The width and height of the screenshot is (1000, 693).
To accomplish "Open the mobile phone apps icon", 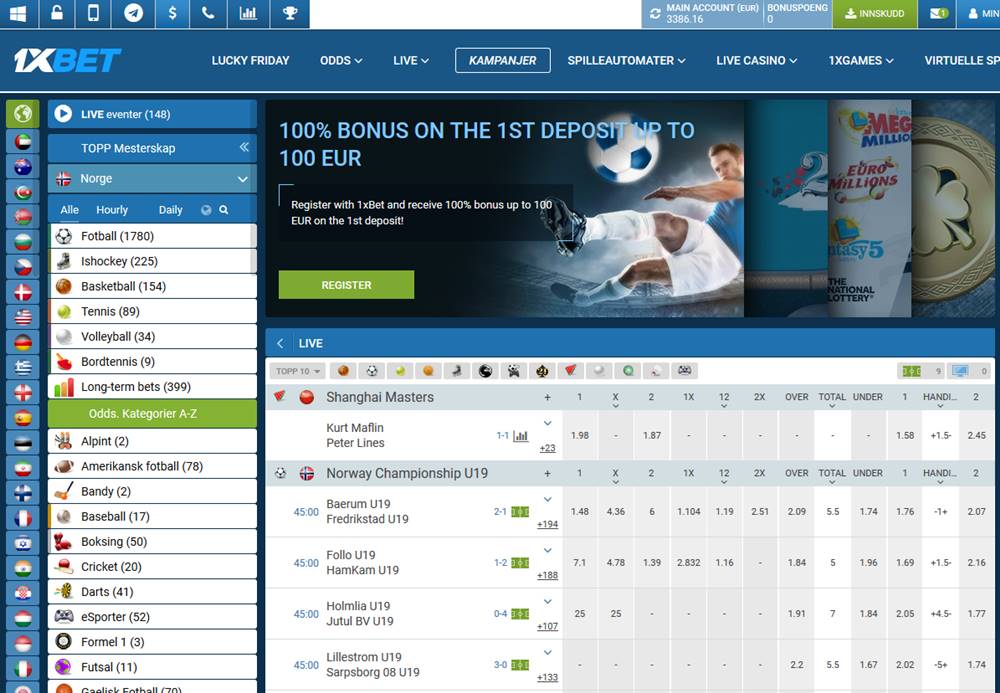I will pyautogui.click(x=93, y=13).
